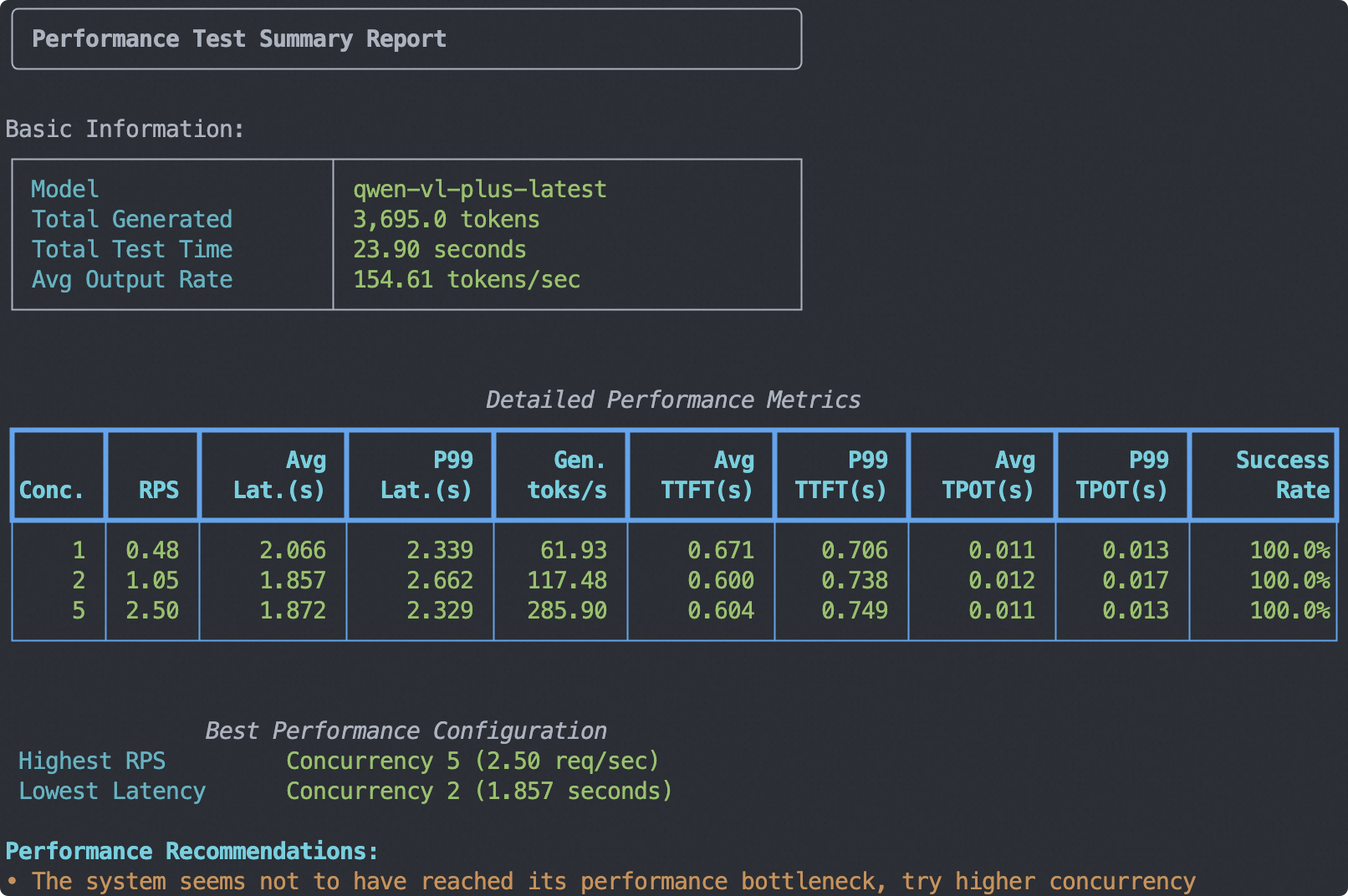Select the Basic Information heading

[125, 130]
